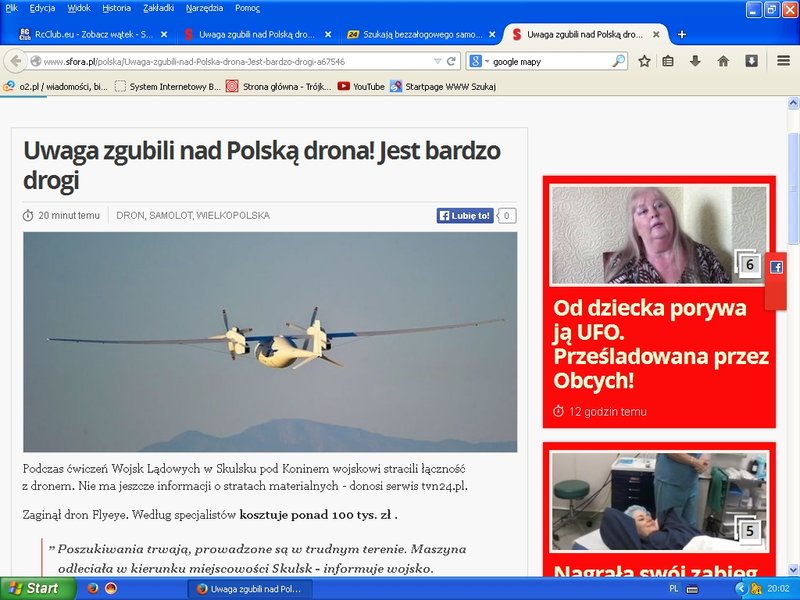The height and width of the screenshot is (600, 800).
Task: Click the back navigation arrow
Action: [16, 61]
